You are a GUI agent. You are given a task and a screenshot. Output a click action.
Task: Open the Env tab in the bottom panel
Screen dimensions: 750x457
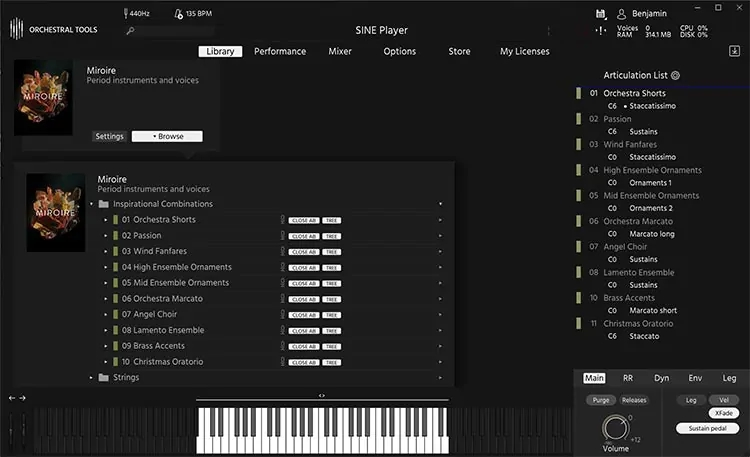(x=695, y=378)
